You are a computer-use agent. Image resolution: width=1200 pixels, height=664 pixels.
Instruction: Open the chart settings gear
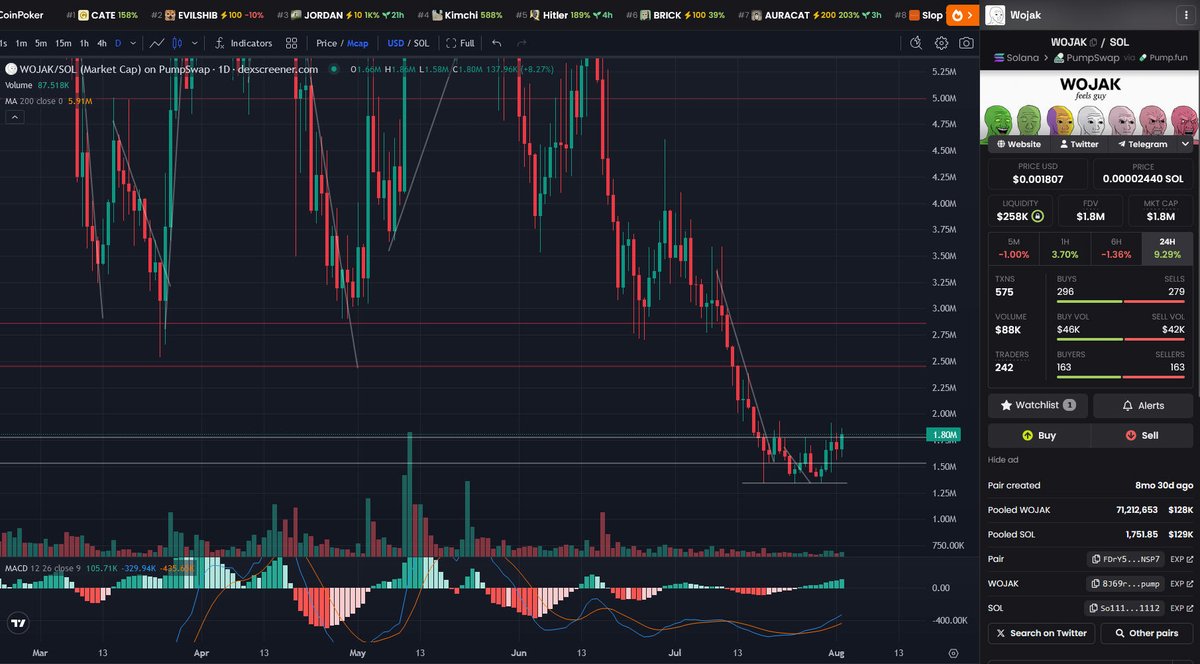pyautogui.click(x=941, y=43)
